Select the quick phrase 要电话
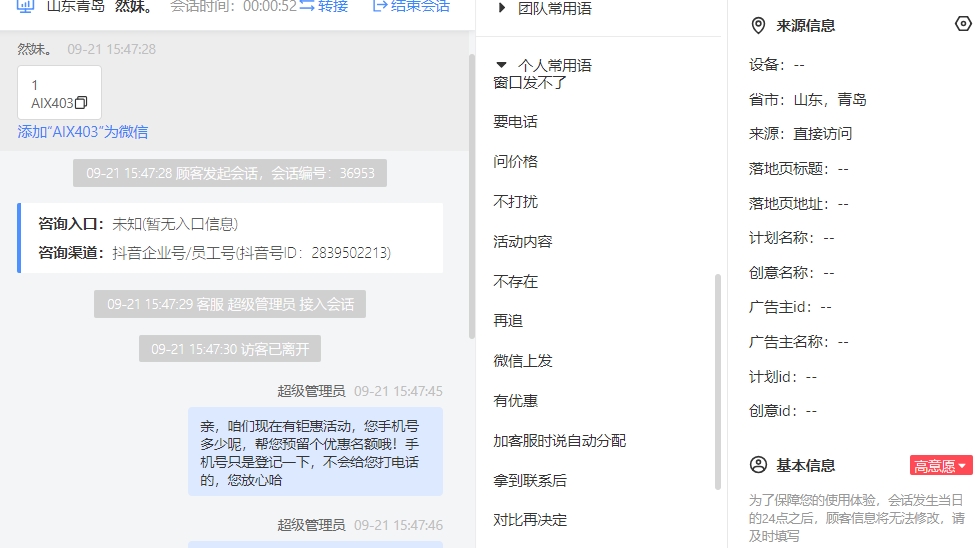This screenshot has height=548, width=975. (x=515, y=122)
